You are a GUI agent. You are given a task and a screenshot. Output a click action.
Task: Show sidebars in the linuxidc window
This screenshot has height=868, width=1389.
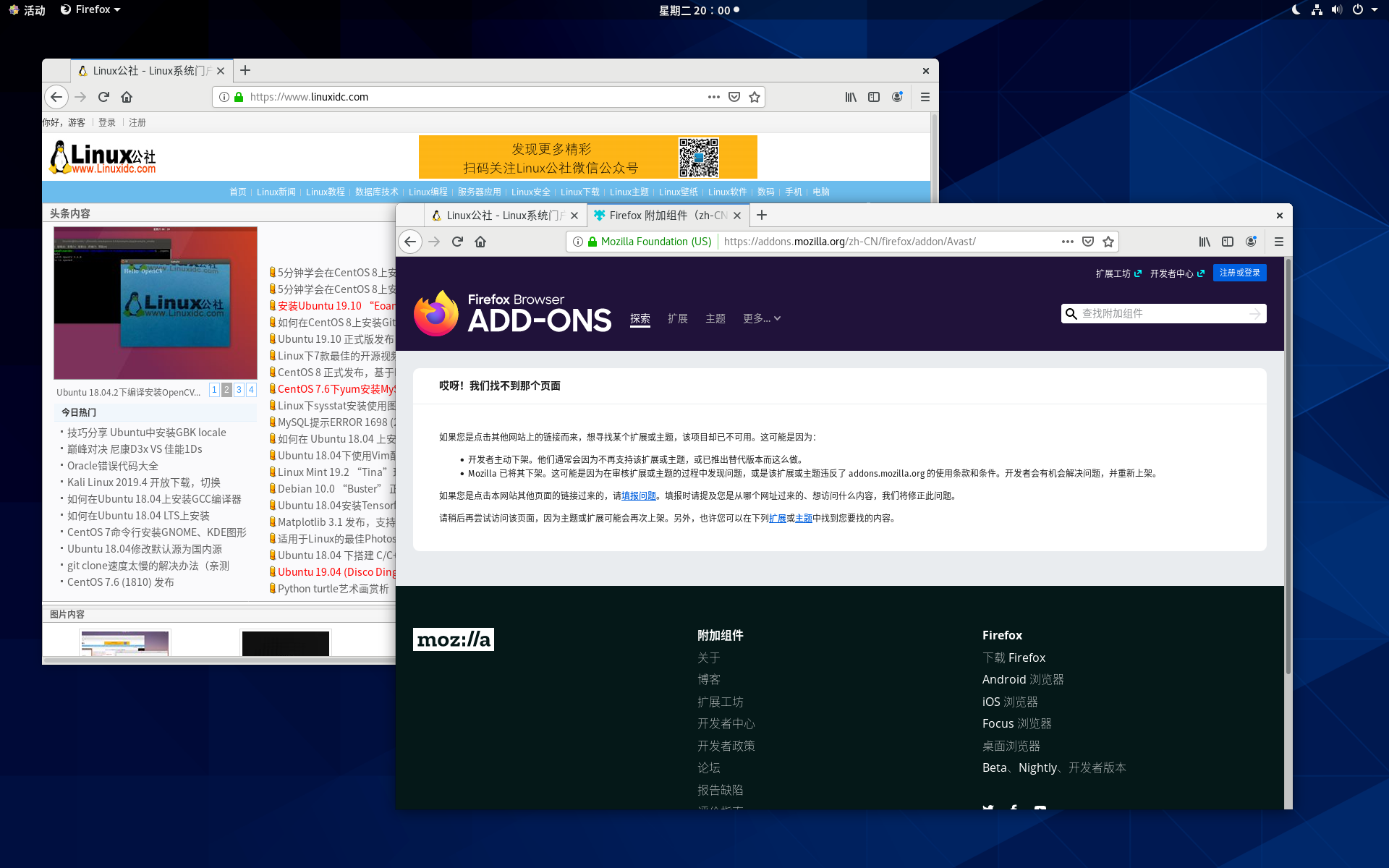tap(874, 97)
